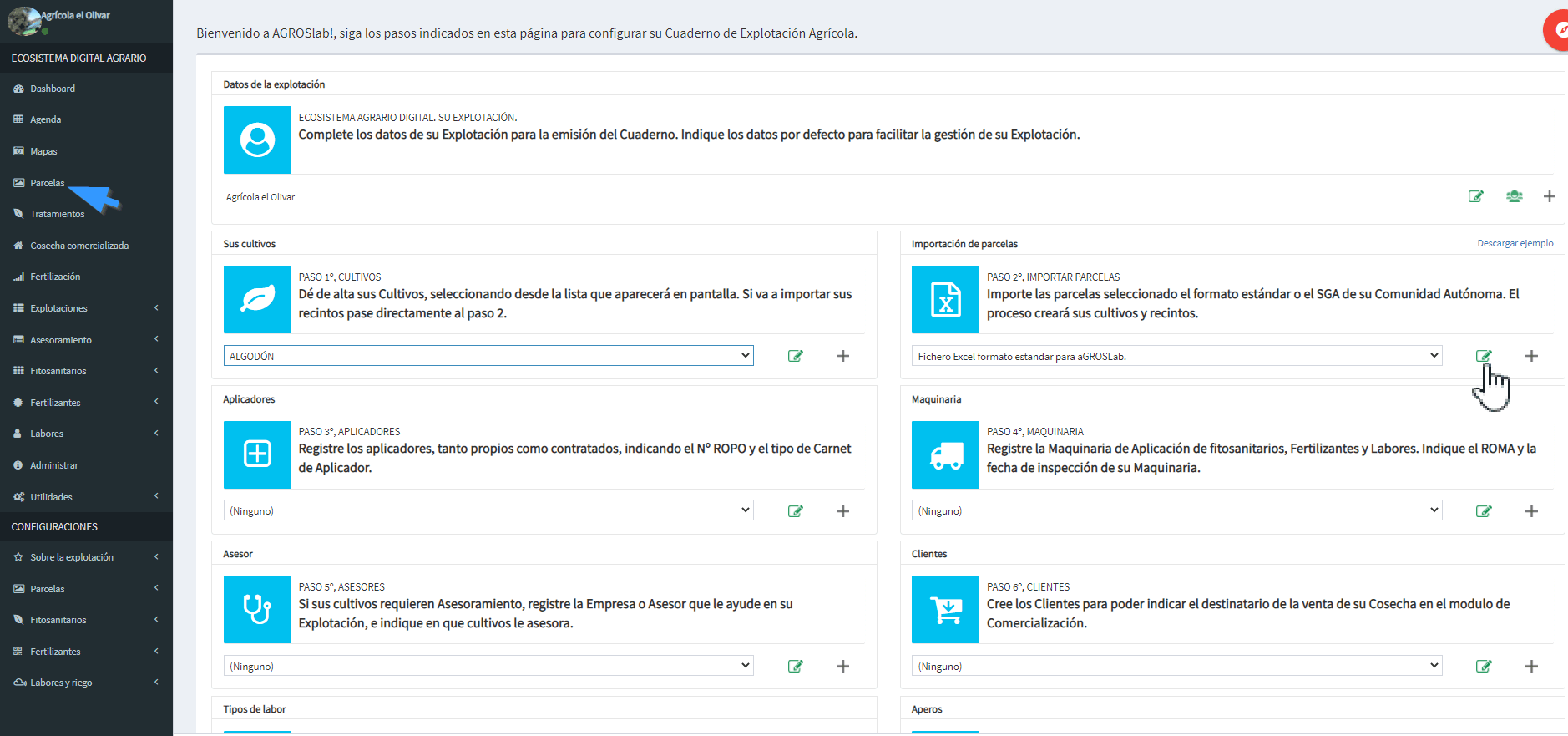Open the Aplicadores (Ninguno) dropdown
The width and height of the screenshot is (1568, 736).
pos(488,510)
